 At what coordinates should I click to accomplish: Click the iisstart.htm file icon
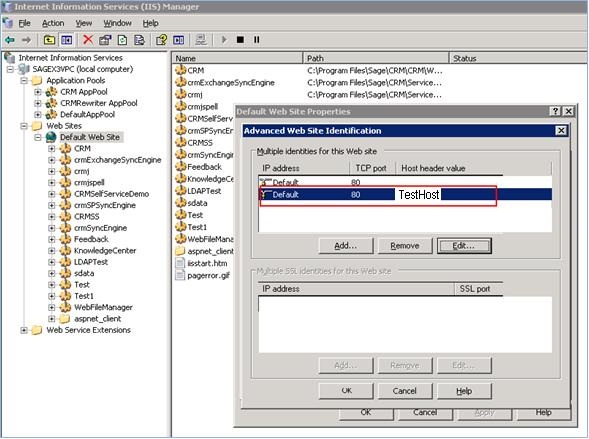coord(181,263)
